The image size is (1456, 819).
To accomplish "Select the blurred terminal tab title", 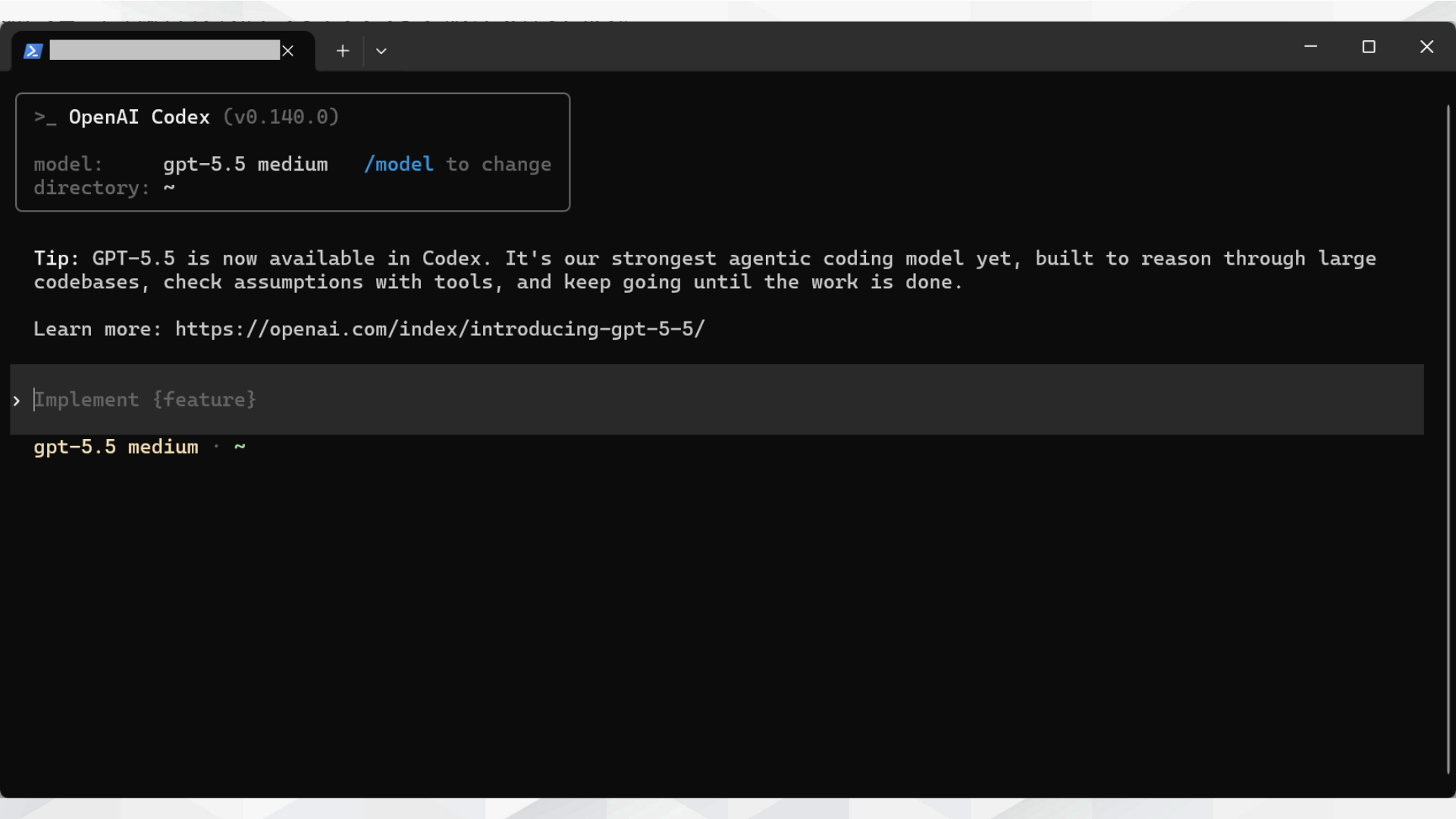I will pyautogui.click(x=165, y=50).
